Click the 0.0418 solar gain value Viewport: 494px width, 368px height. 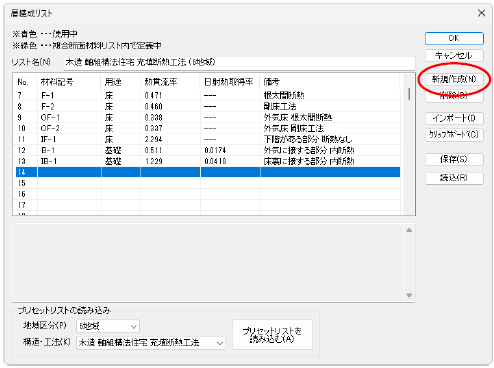[215, 161]
